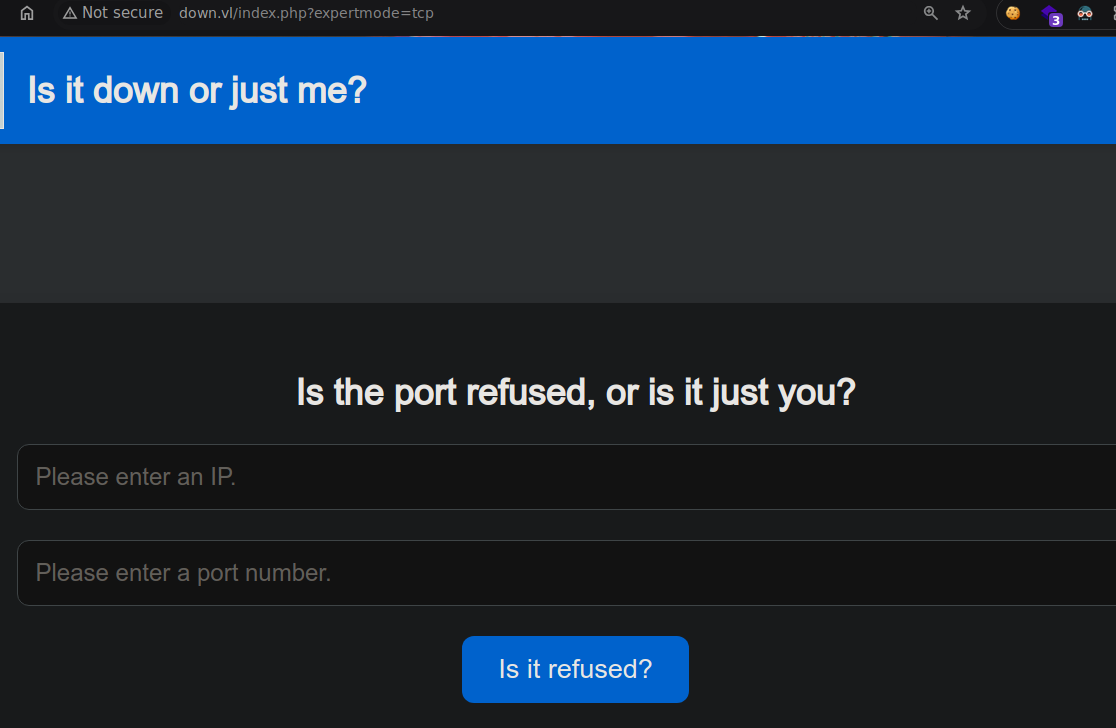
Task: Click the partially visible extensions icon
Action: click(x=1112, y=13)
